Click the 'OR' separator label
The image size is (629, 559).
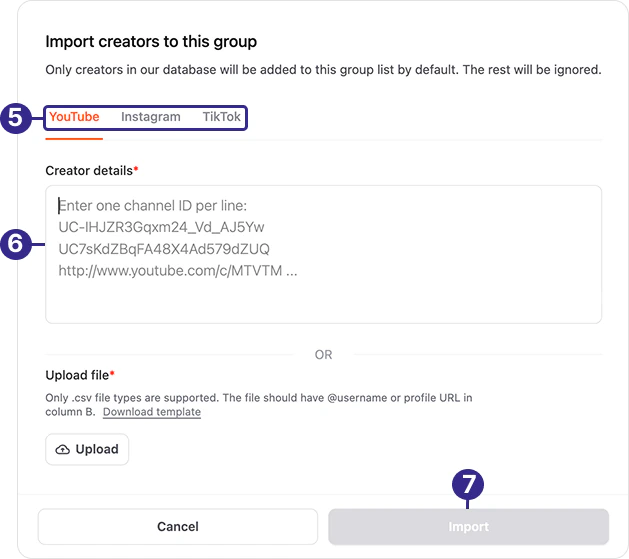coord(323,354)
